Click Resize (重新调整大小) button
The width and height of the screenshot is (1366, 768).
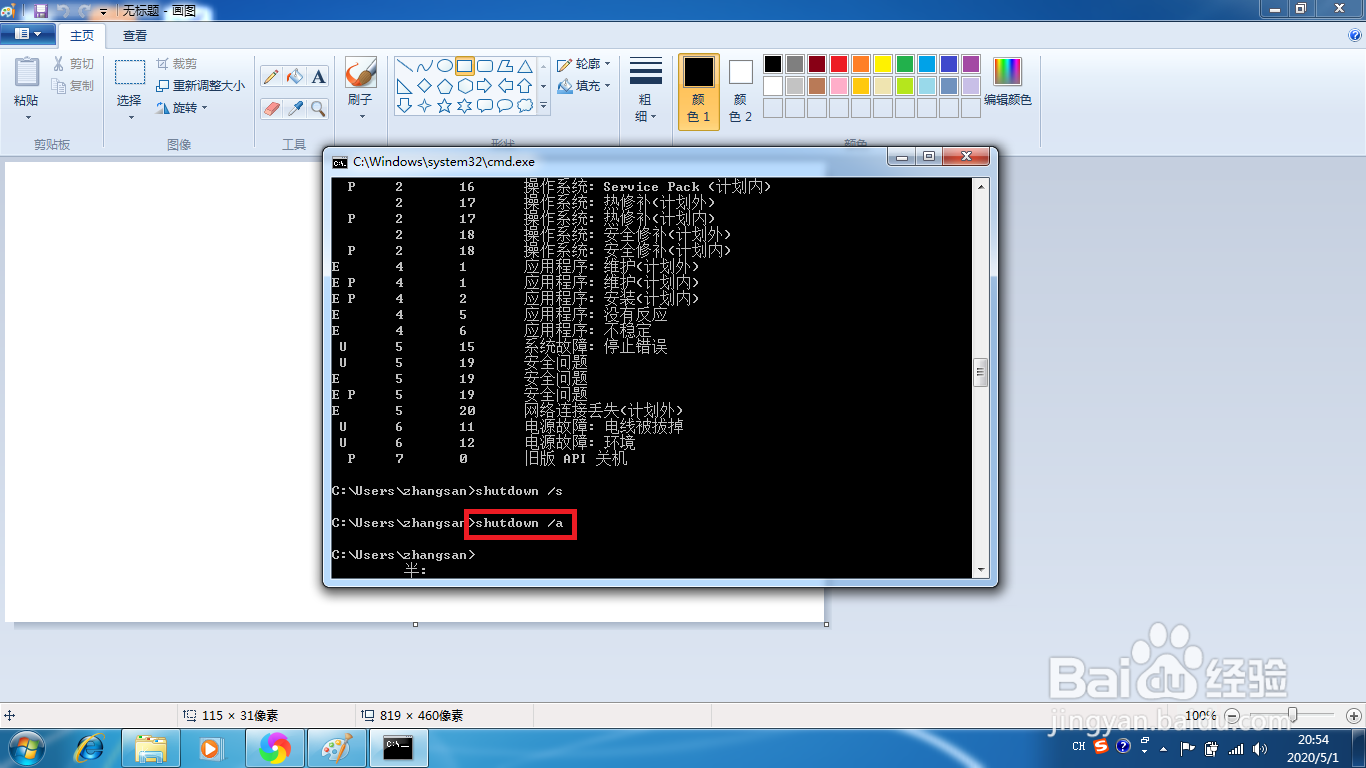(x=201, y=85)
